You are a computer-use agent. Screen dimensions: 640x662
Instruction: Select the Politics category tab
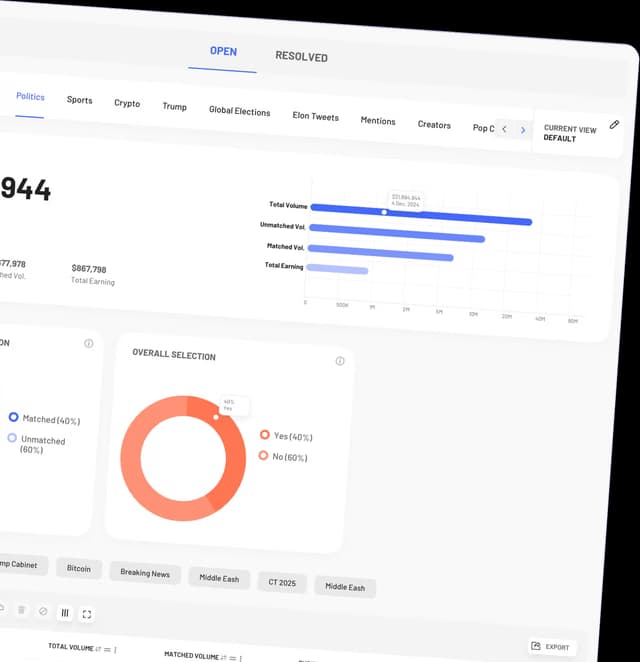pos(30,96)
